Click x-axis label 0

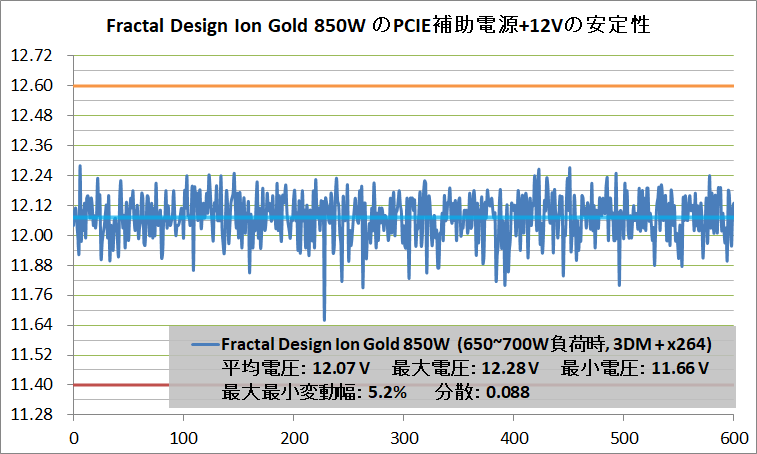pyautogui.click(x=74, y=438)
